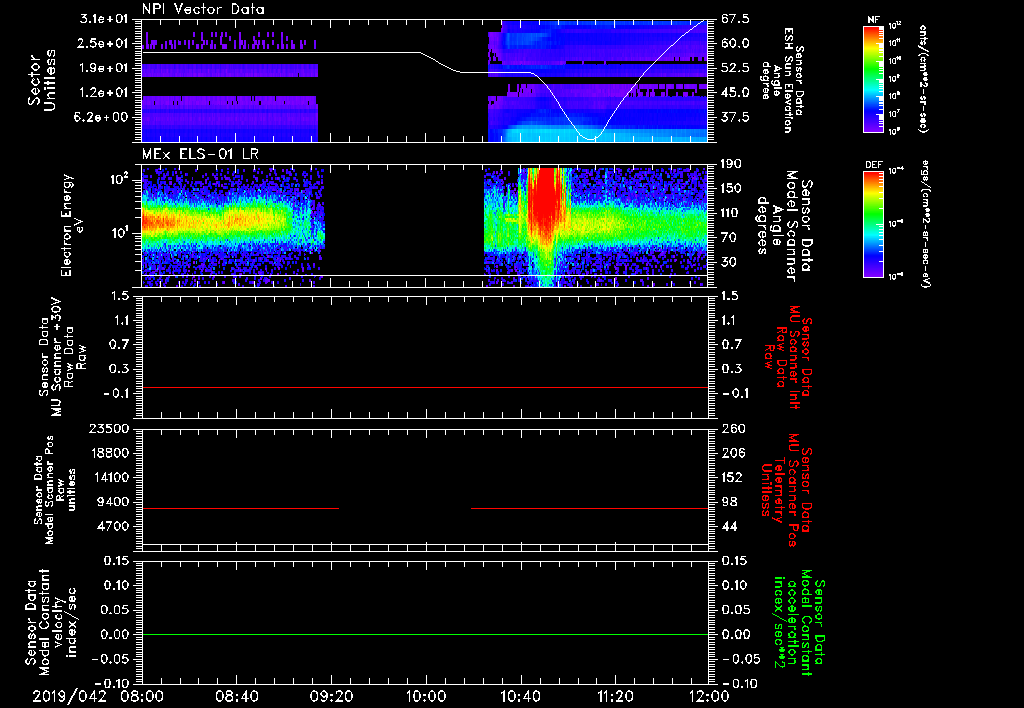The width and height of the screenshot is (1024, 708).
Task: Click the 4700 scanner position axis value
Action: coord(114,526)
